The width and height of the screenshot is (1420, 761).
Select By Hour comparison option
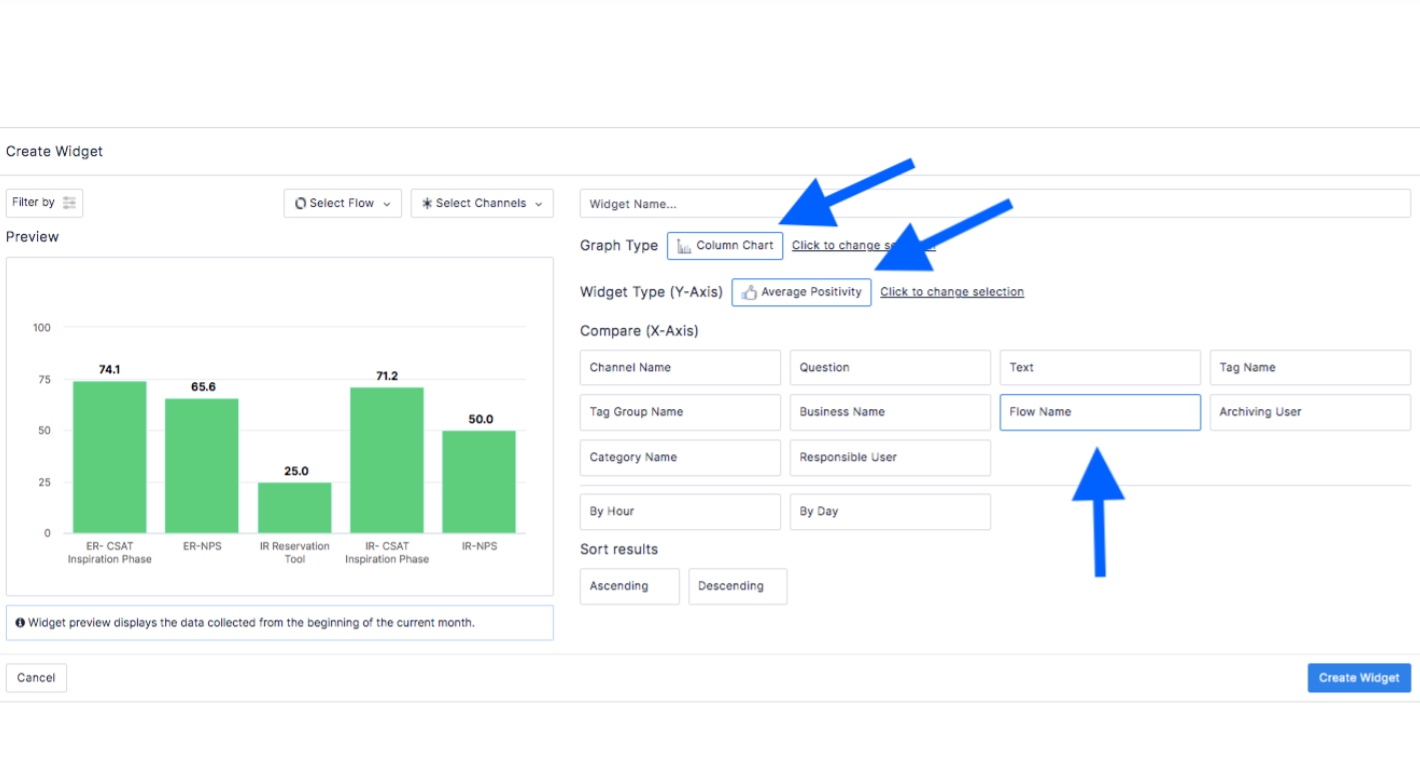pyautogui.click(x=680, y=511)
